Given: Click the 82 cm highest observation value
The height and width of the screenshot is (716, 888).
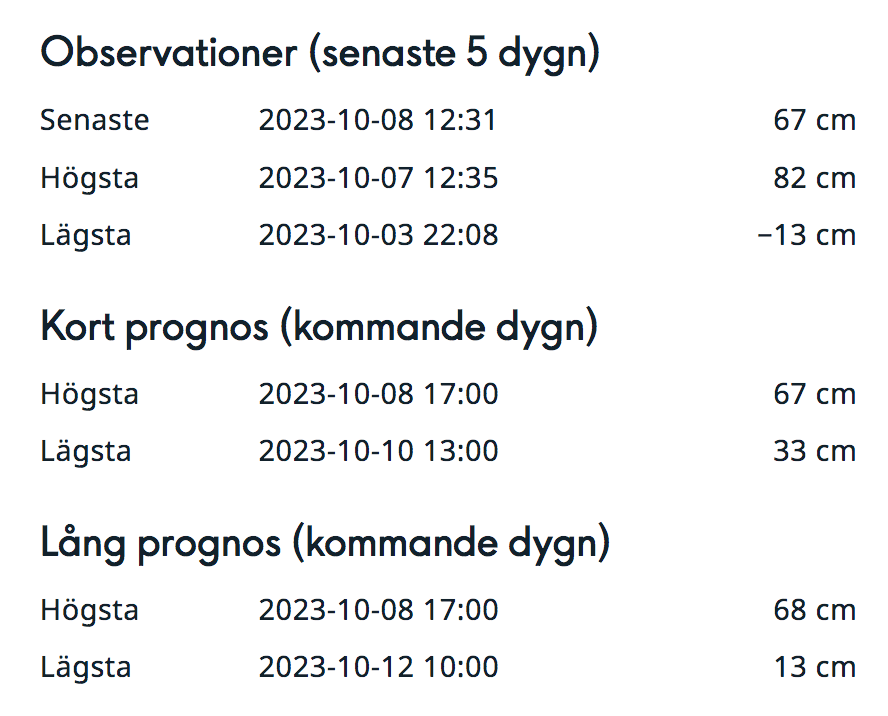Looking at the screenshot, I should (814, 178).
